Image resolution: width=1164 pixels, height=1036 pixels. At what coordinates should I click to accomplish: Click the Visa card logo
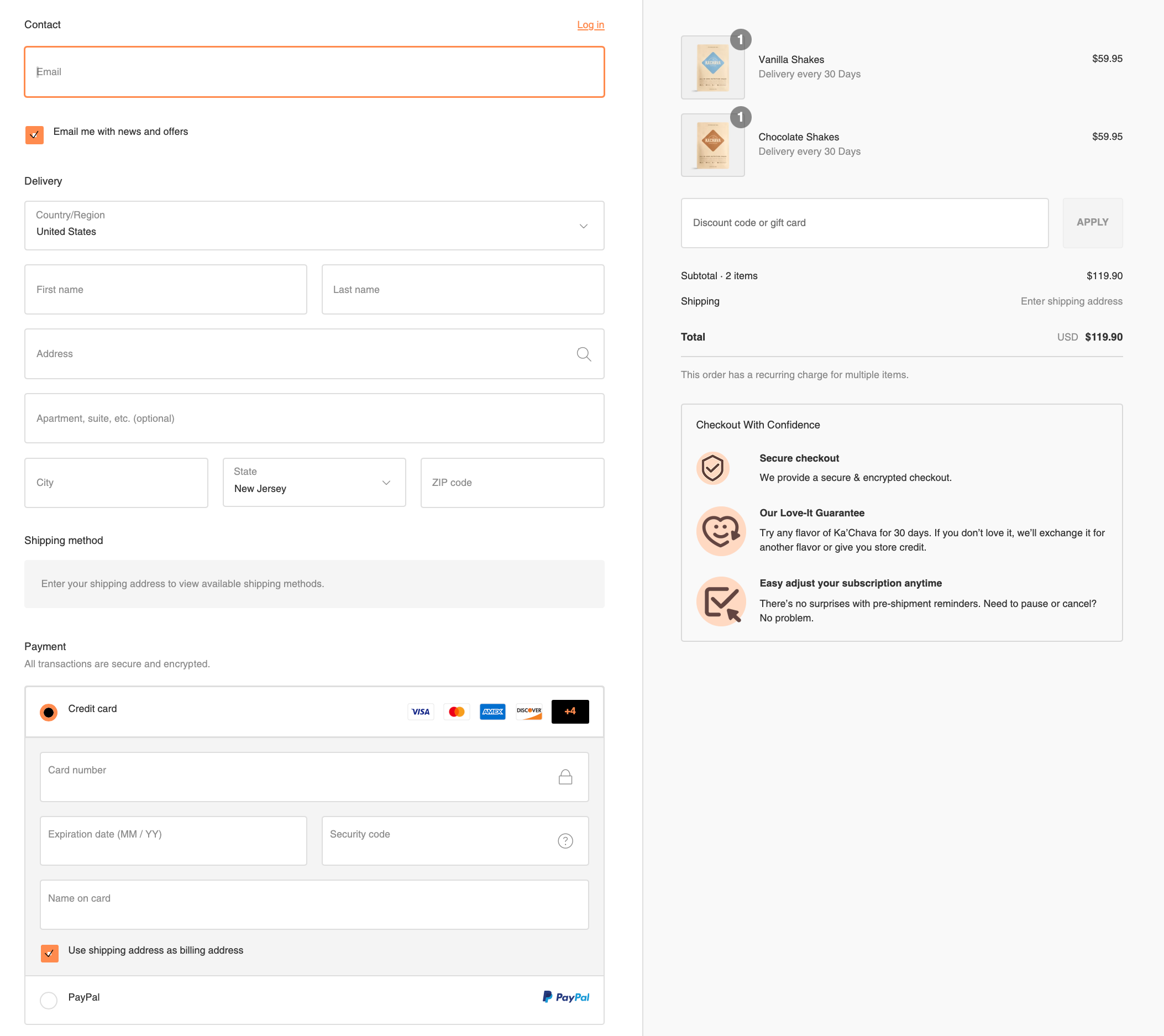420,711
